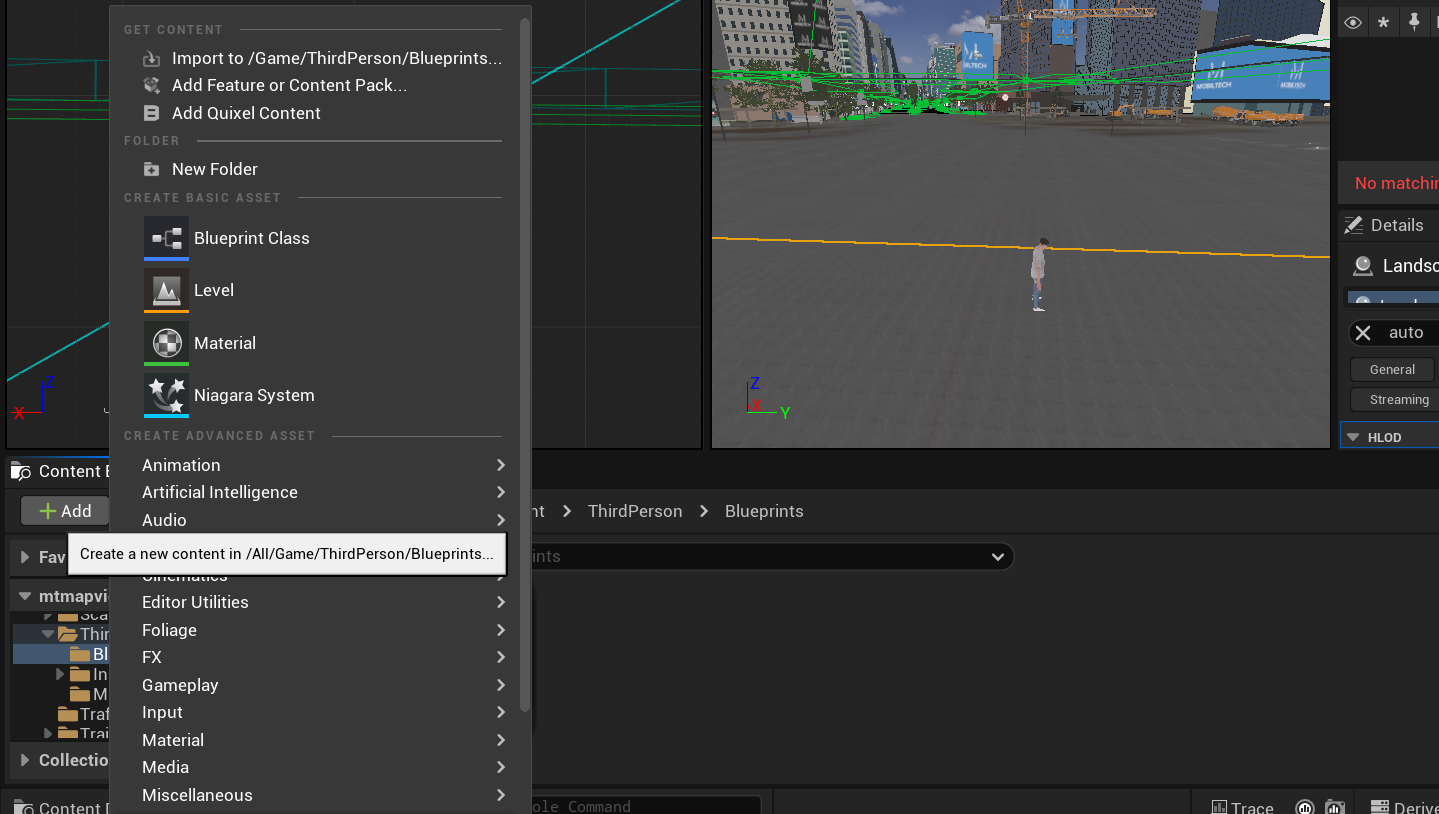
Task: Open the Material submenu under advanced assets
Action: click(322, 740)
